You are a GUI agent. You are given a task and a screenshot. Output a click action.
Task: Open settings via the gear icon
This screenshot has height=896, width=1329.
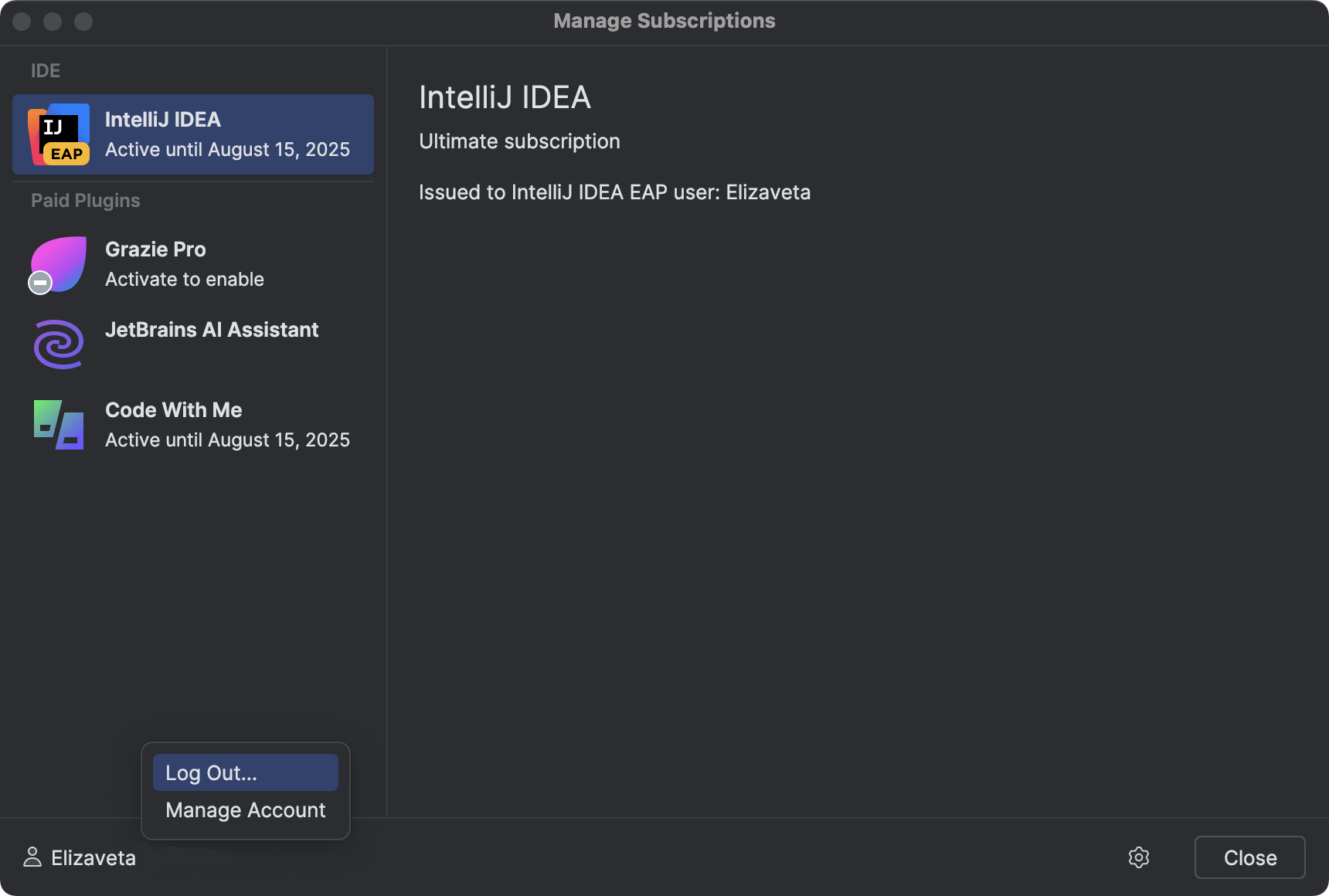pos(1139,857)
